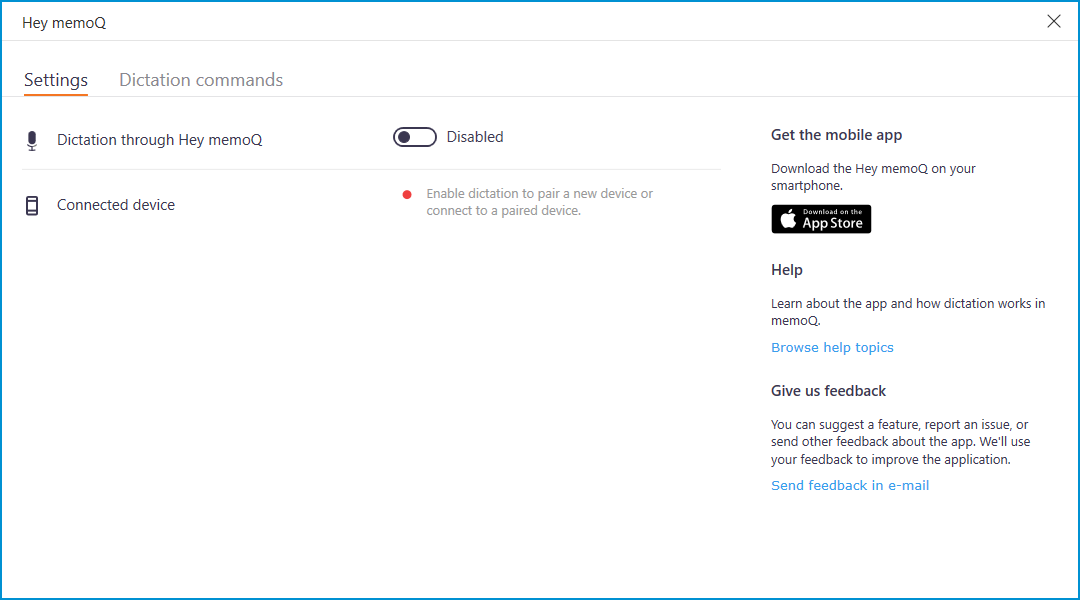Click the smartphone icon next to Connected device

(x=31, y=204)
